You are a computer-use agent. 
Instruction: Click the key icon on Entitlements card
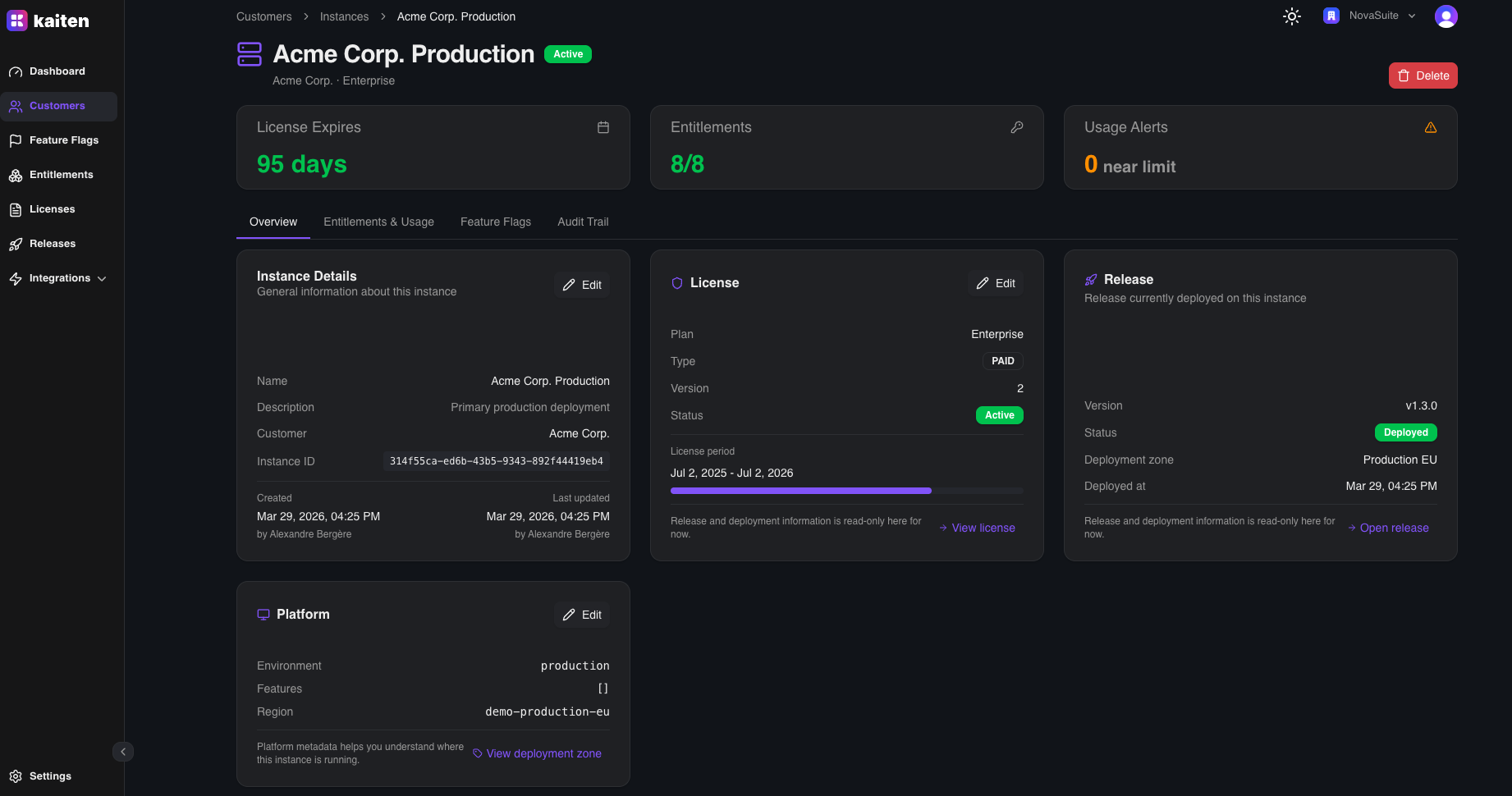click(1016, 127)
